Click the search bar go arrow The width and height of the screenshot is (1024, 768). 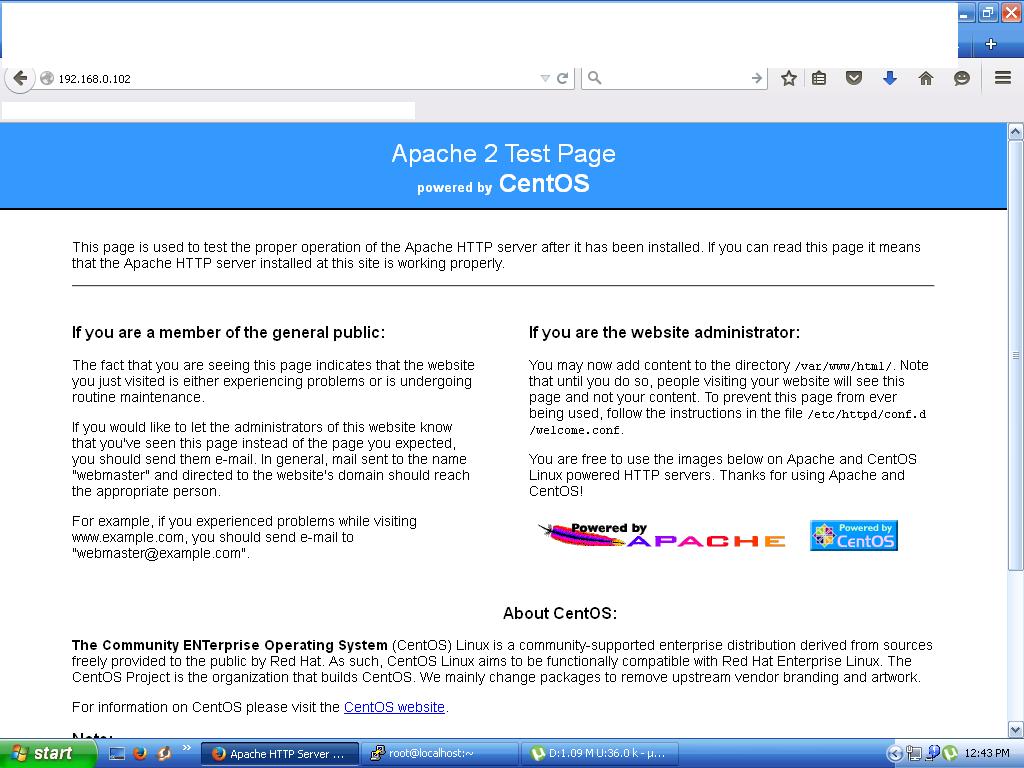(756, 78)
